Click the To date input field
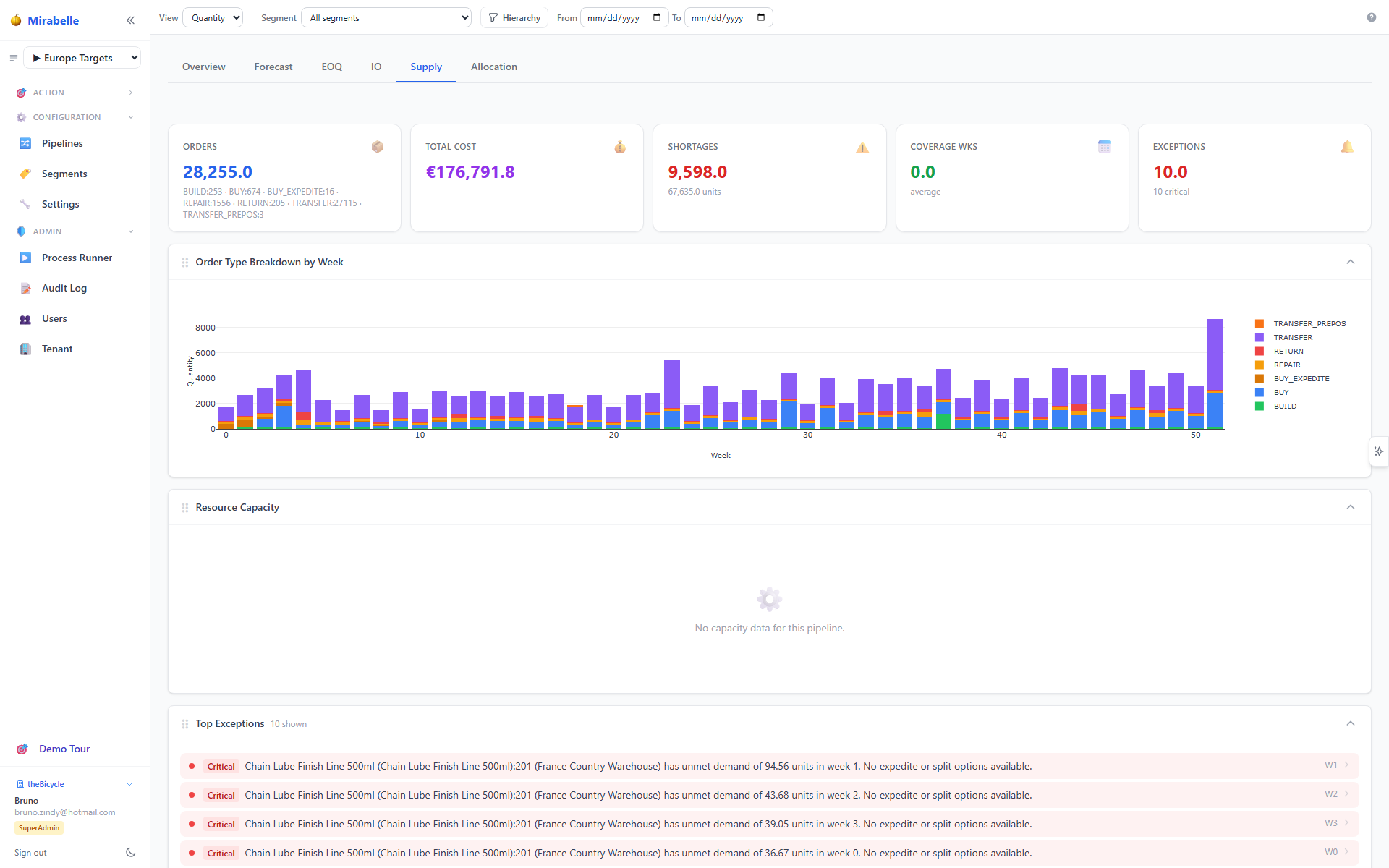Screen dimensions: 1389x868 [x=729, y=17]
